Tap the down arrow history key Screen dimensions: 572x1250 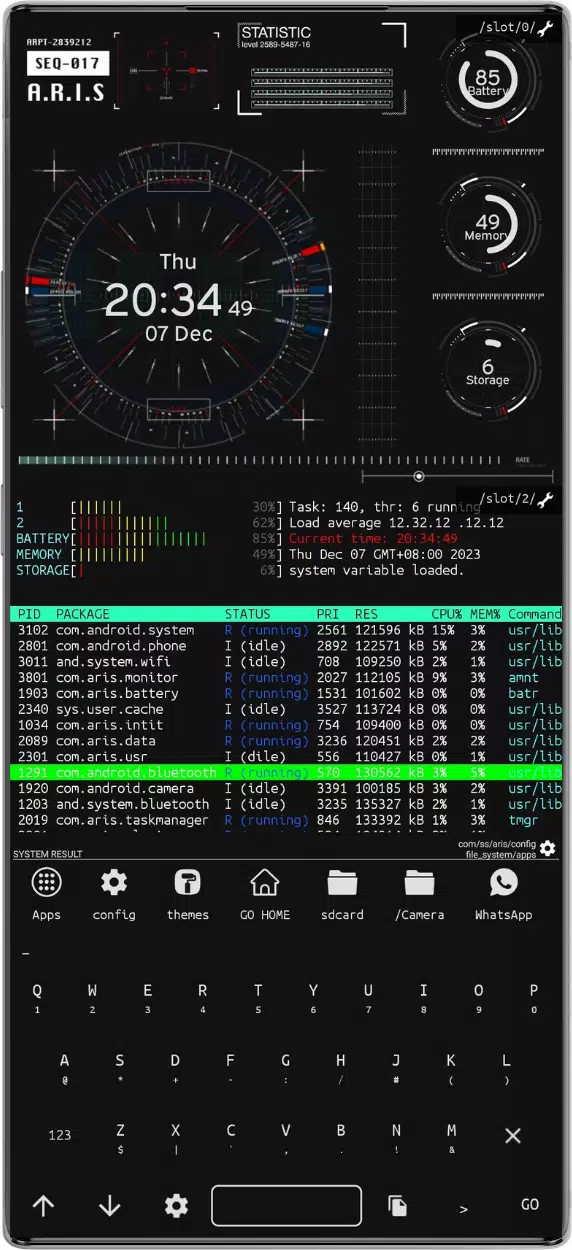coord(110,1206)
